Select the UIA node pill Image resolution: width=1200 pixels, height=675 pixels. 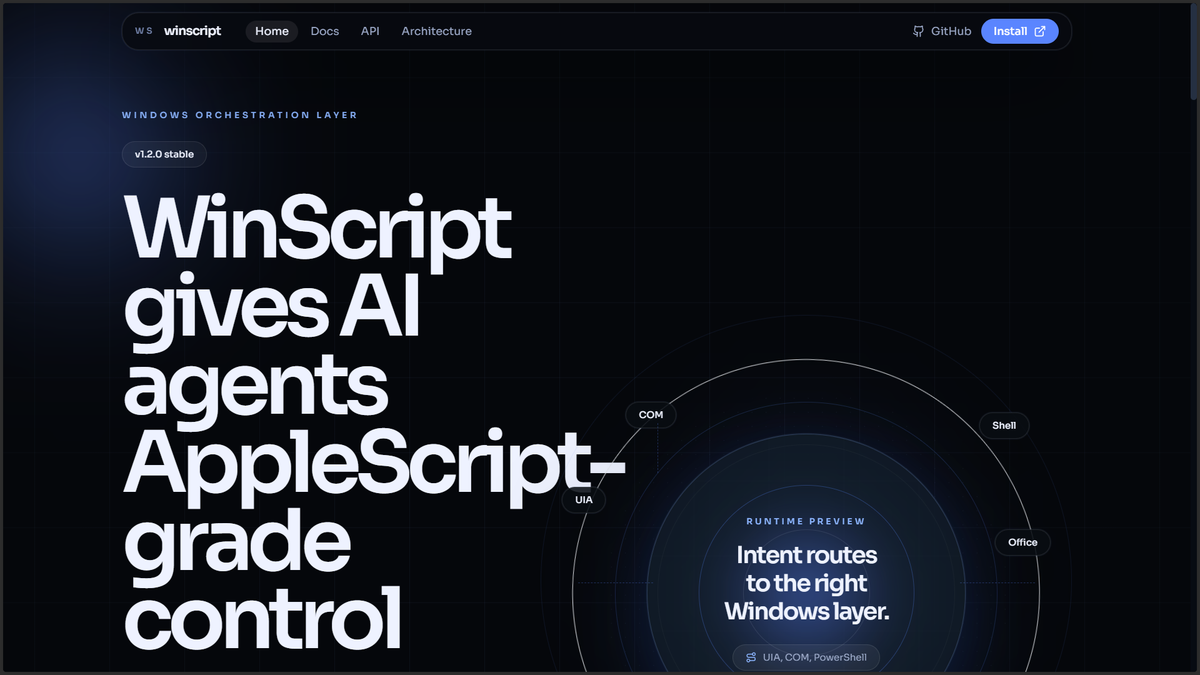584,499
